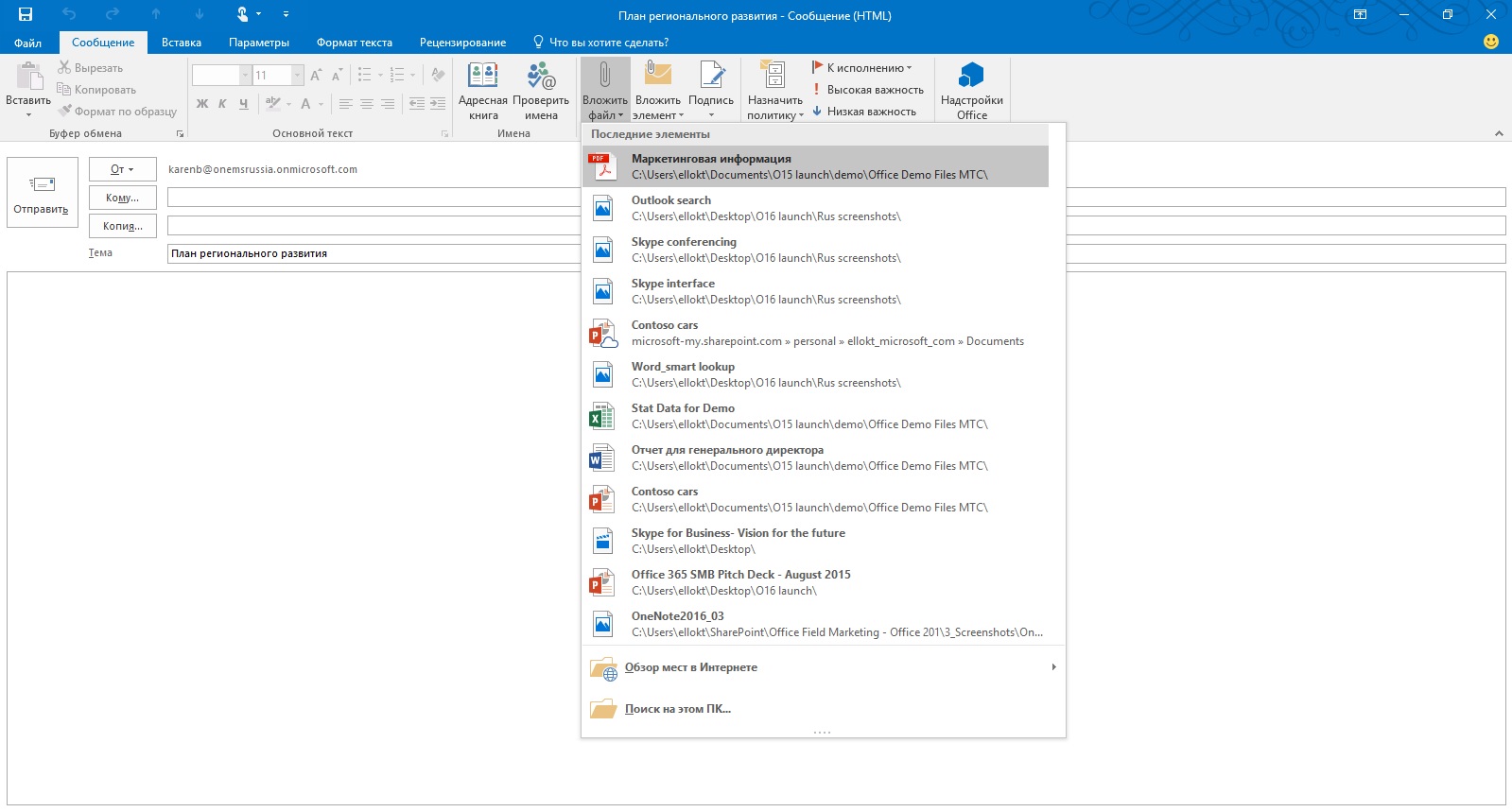Screen dimensions: 1512x812
Task: Attach Contoso cars from SharePoint
Action: click(815, 333)
